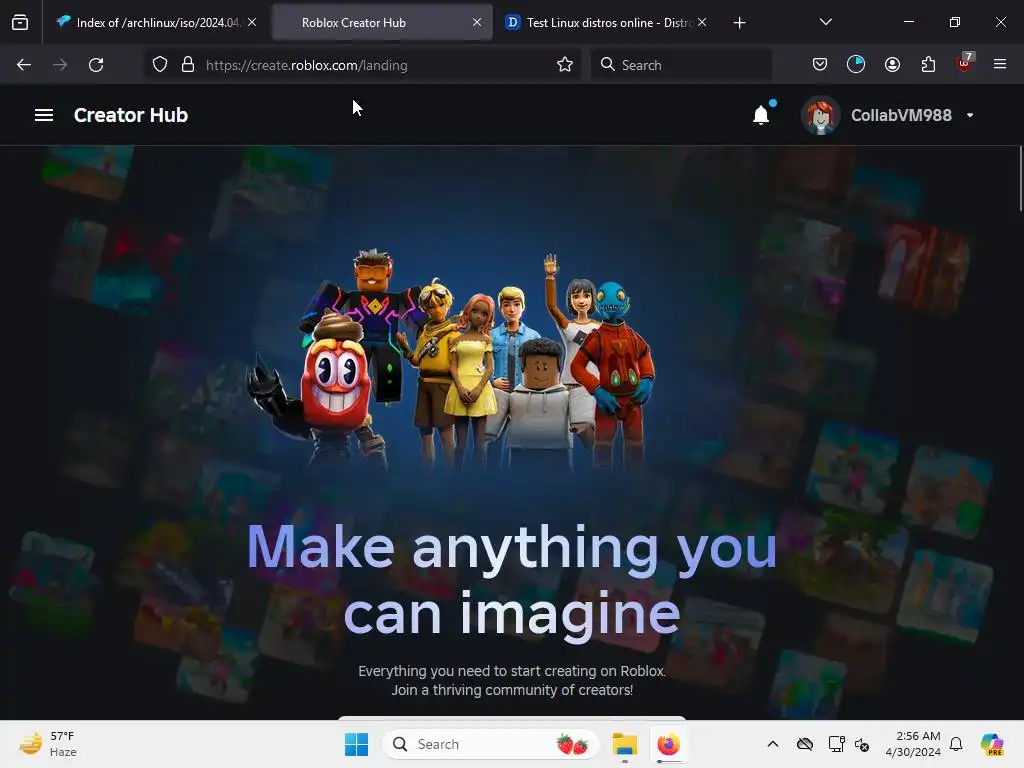The height and width of the screenshot is (768, 1024).
Task: Go forward to the next page
Action: 60,65
